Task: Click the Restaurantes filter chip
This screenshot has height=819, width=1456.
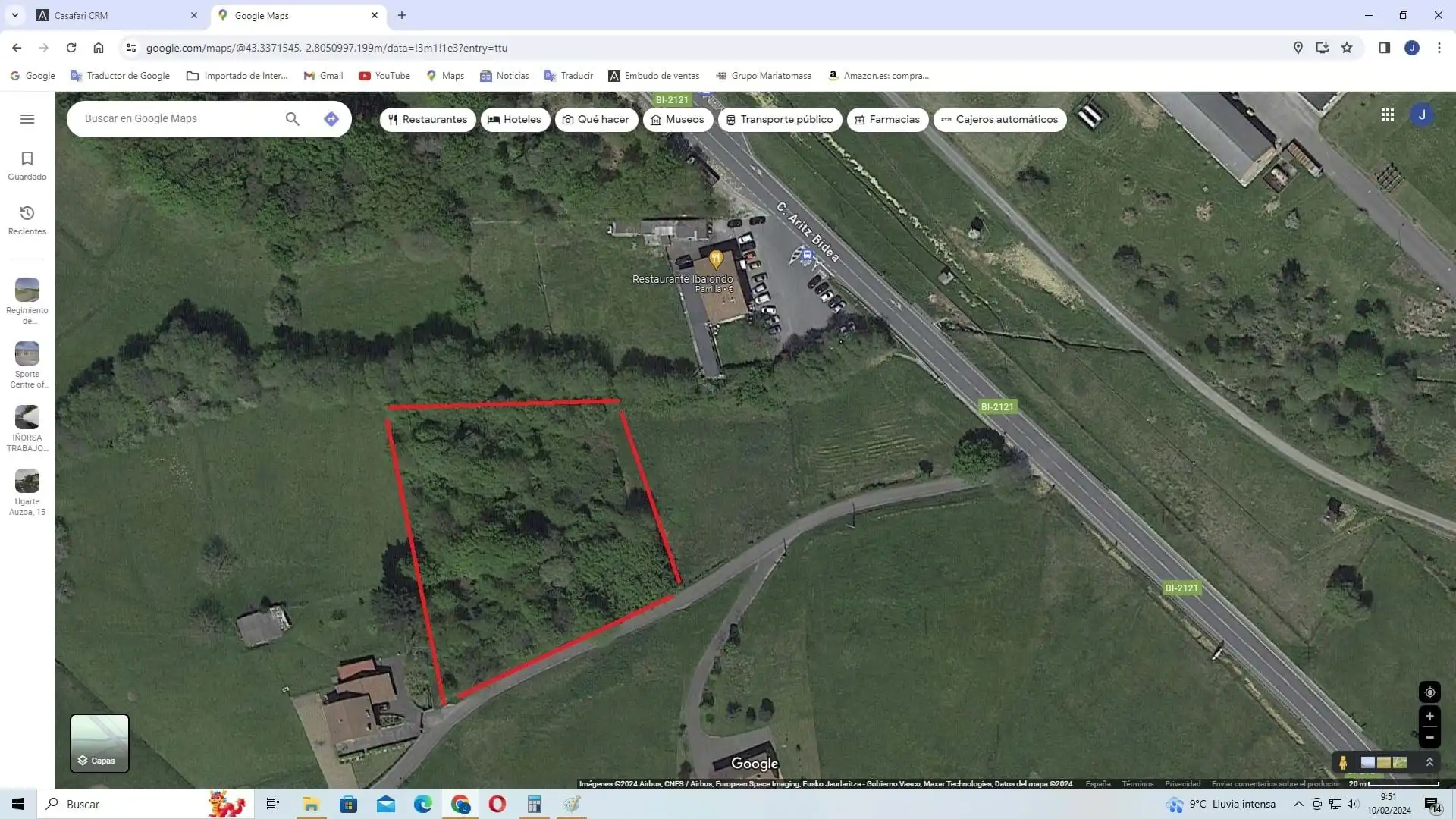Action: click(428, 119)
